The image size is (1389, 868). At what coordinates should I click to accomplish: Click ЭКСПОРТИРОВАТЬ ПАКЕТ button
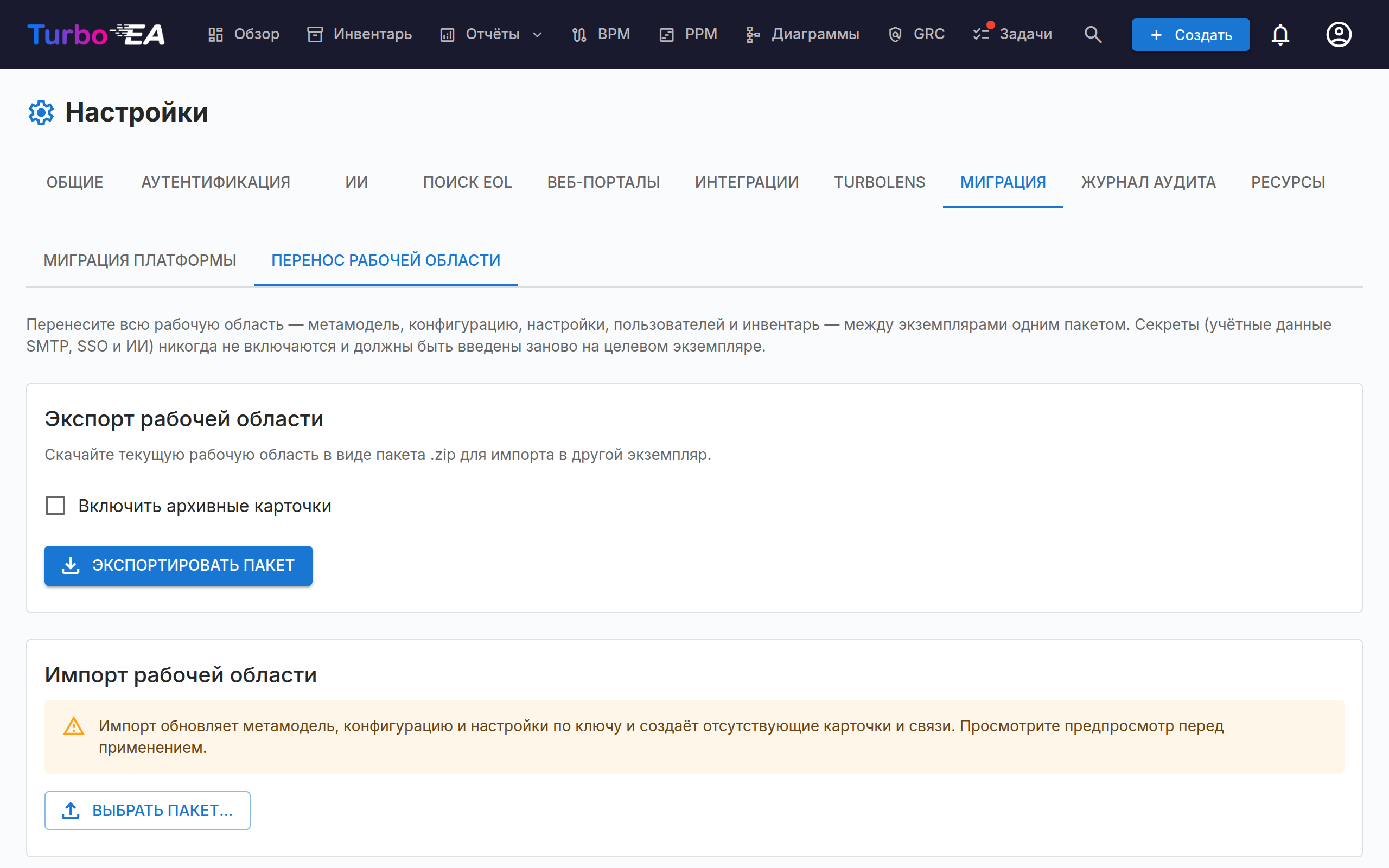[179, 565]
